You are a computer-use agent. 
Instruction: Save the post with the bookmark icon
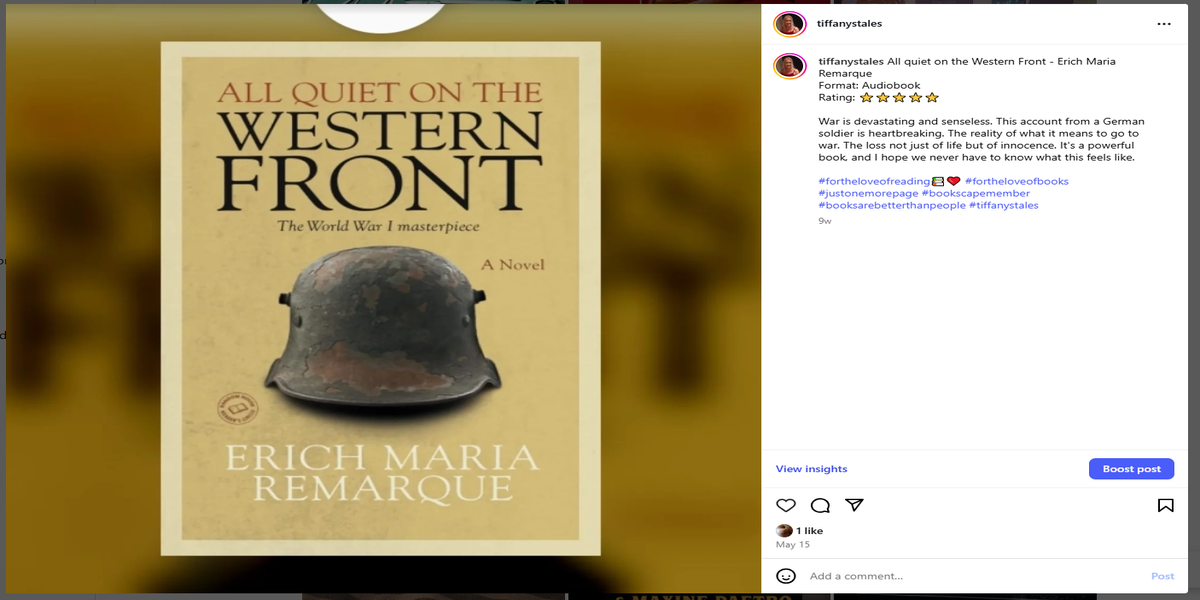(x=1165, y=505)
